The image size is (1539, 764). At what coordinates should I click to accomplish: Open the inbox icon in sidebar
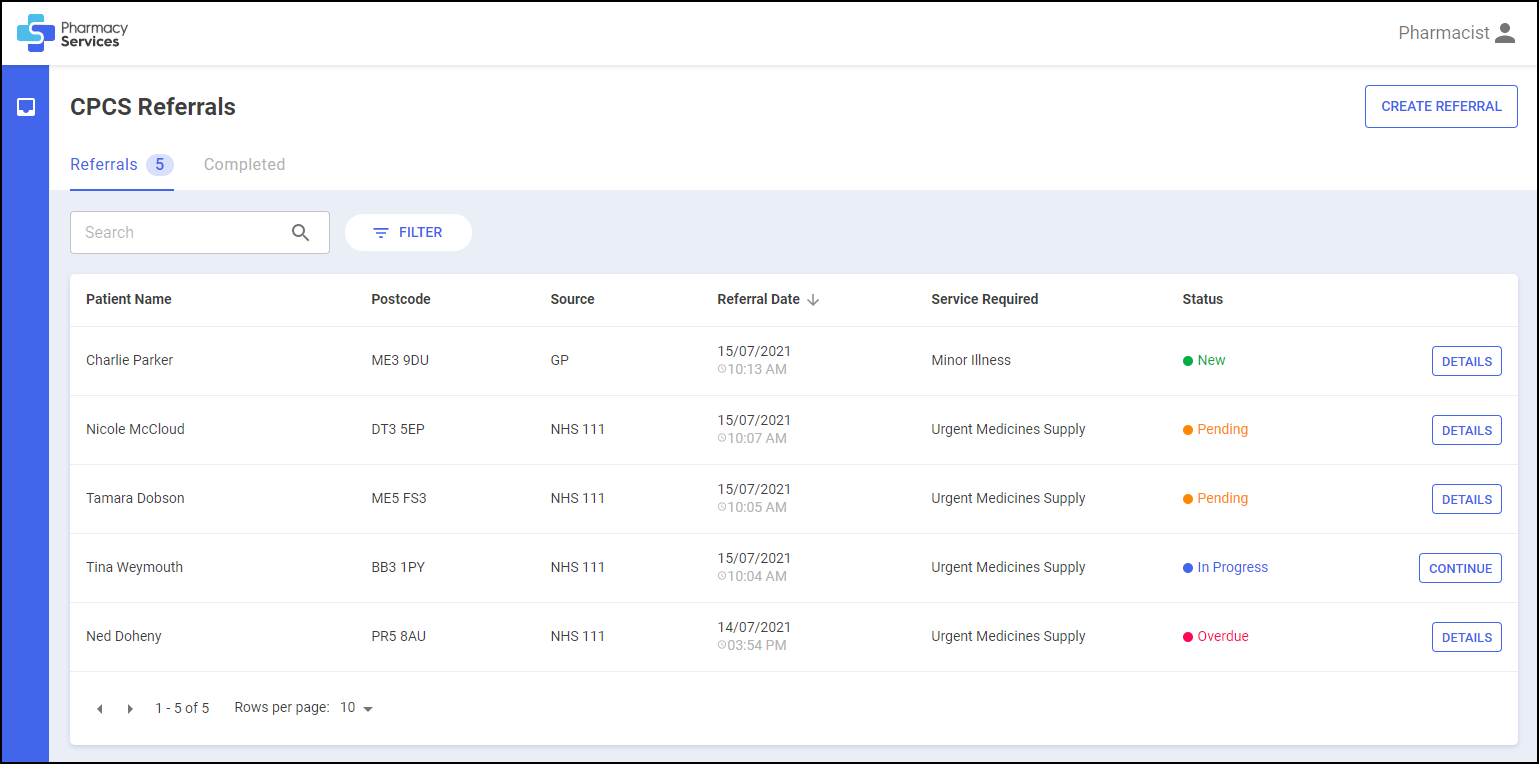(x=26, y=107)
